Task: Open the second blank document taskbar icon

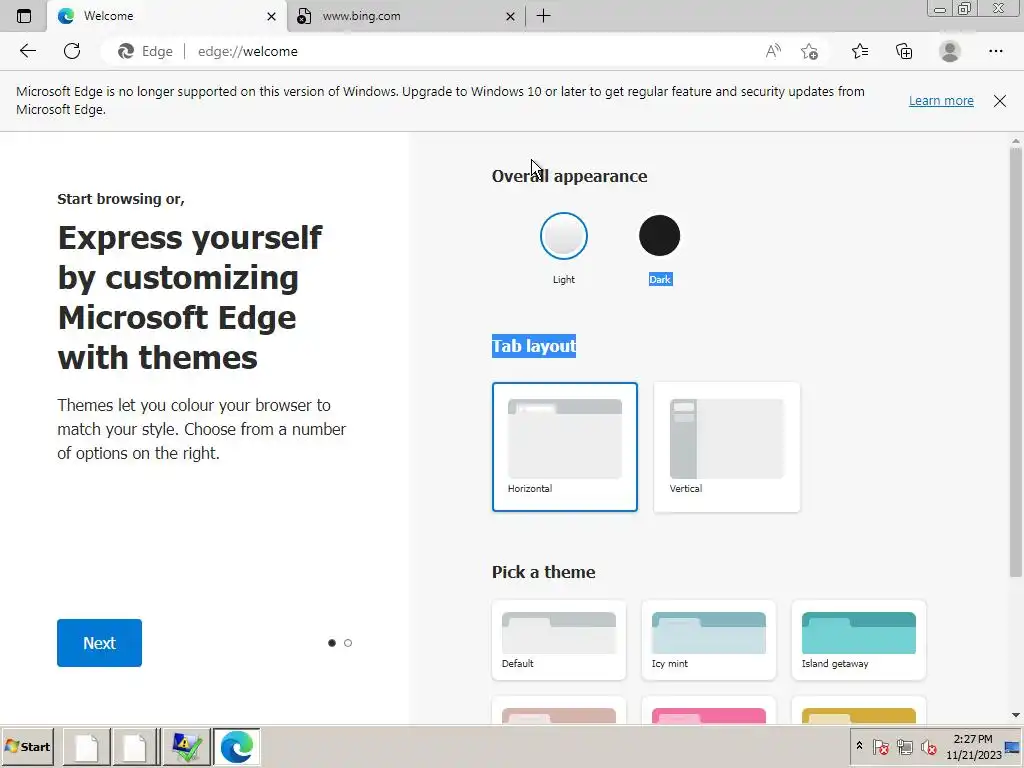Action: [x=135, y=746]
